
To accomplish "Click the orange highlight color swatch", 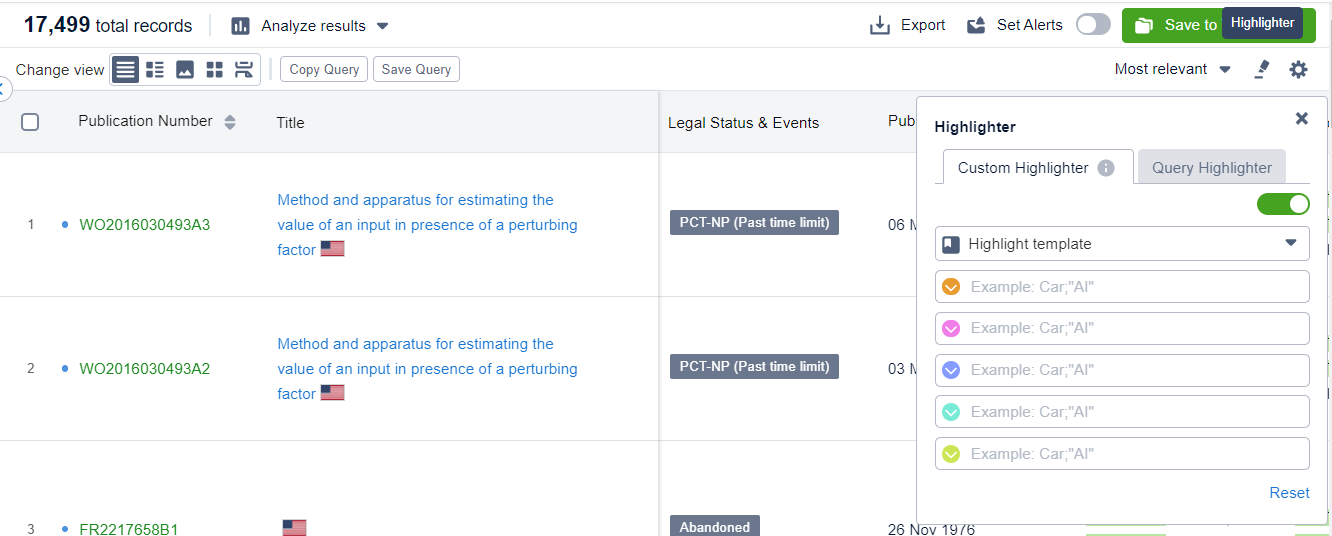I will point(951,287).
